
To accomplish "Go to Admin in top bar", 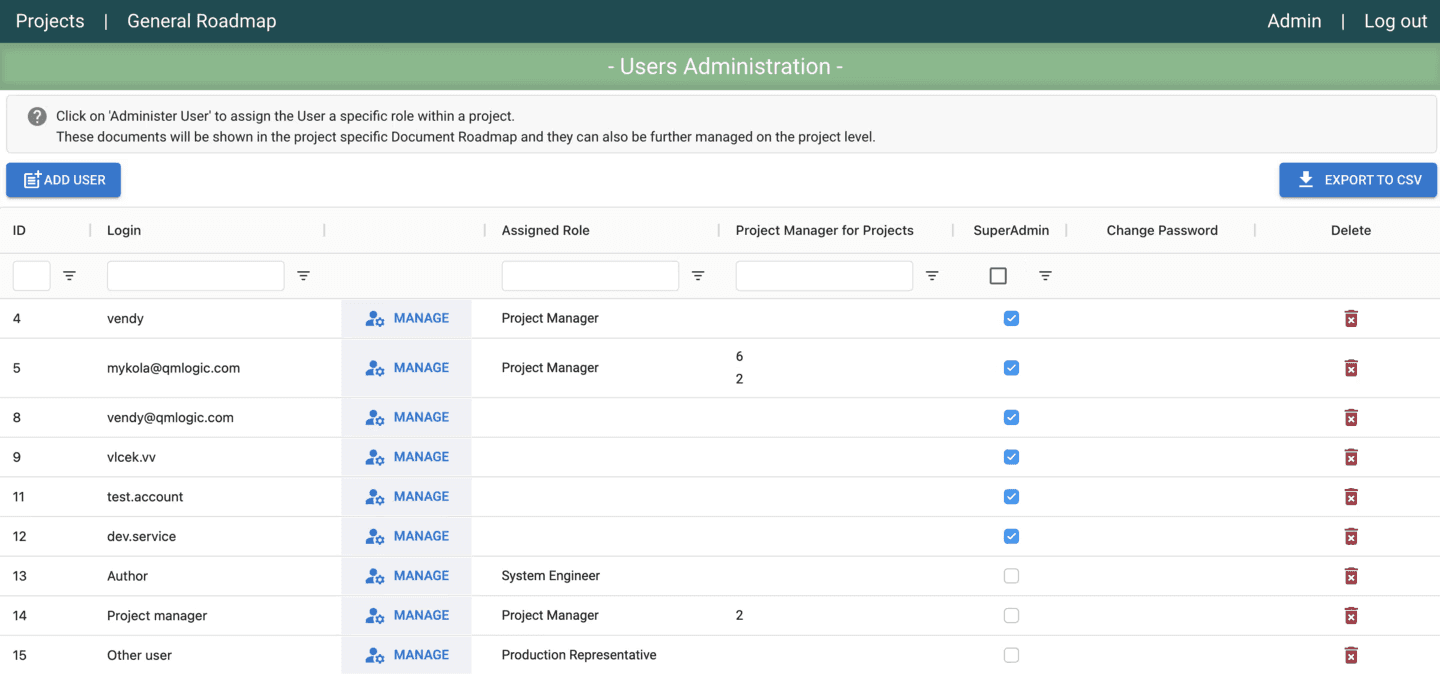I will click(1294, 21).
